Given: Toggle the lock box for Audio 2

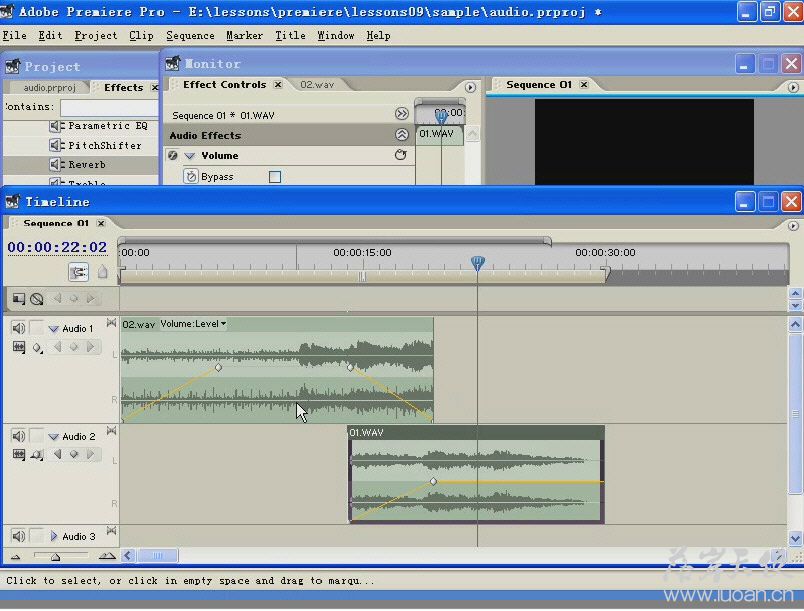Looking at the screenshot, I should tap(36, 436).
